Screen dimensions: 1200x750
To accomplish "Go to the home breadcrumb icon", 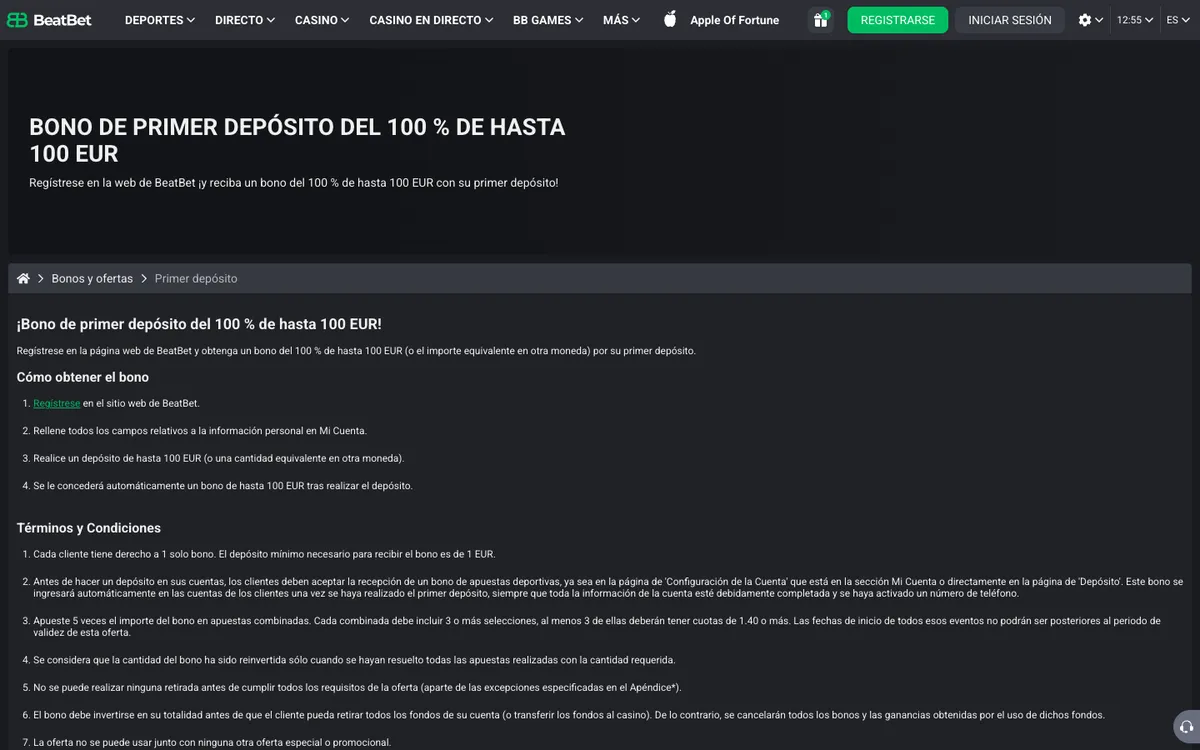I will [x=23, y=278].
